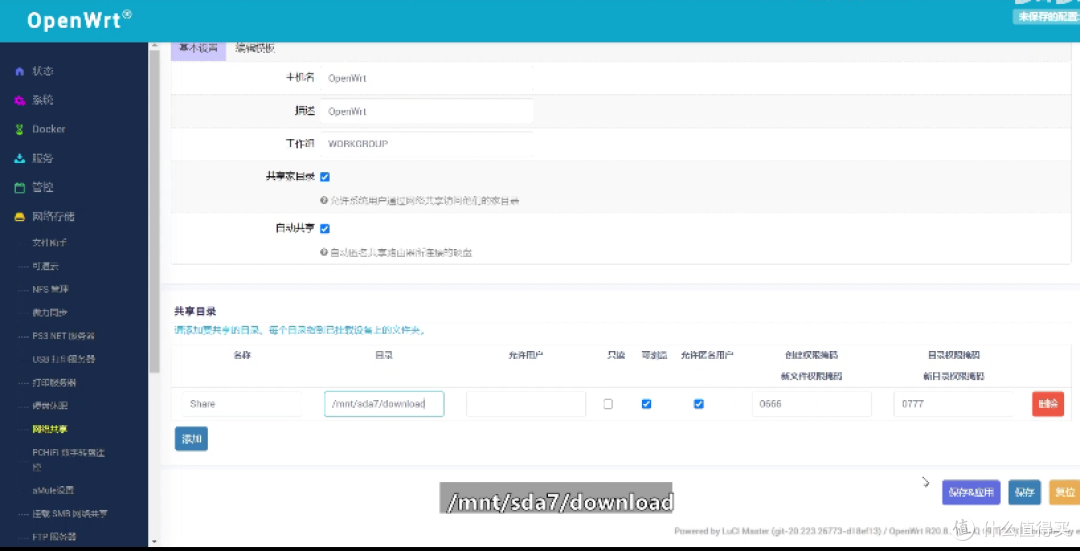The image size is (1080, 551).
Task: Click the Control (管控) calendar icon in sidebar
Action: 19,188
